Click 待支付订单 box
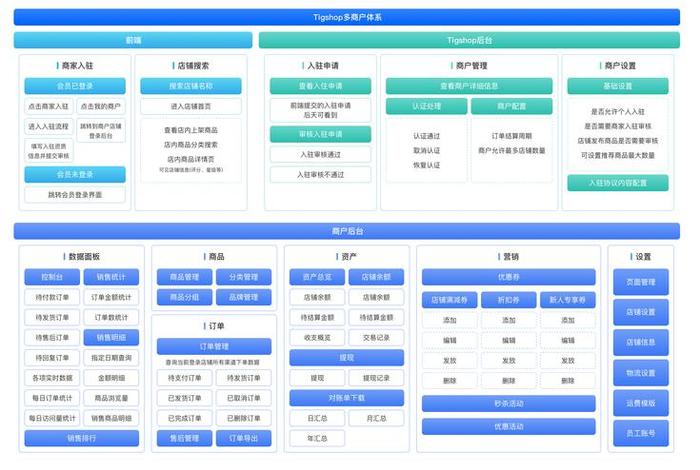Screen dimensions: 700x470 tap(184, 378)
